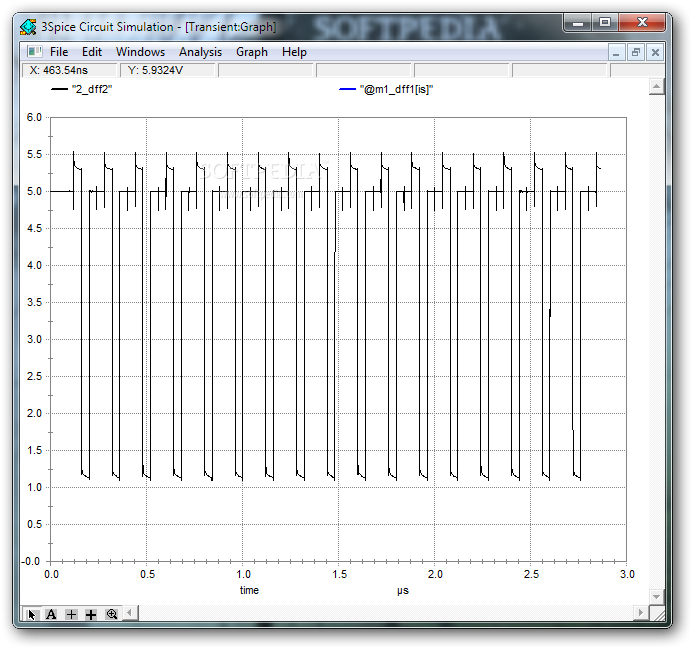The width and height of the screenshot is (693, 649).
Task: Click the horizontal scrollbar right arrow
Action: pos(640,613)
